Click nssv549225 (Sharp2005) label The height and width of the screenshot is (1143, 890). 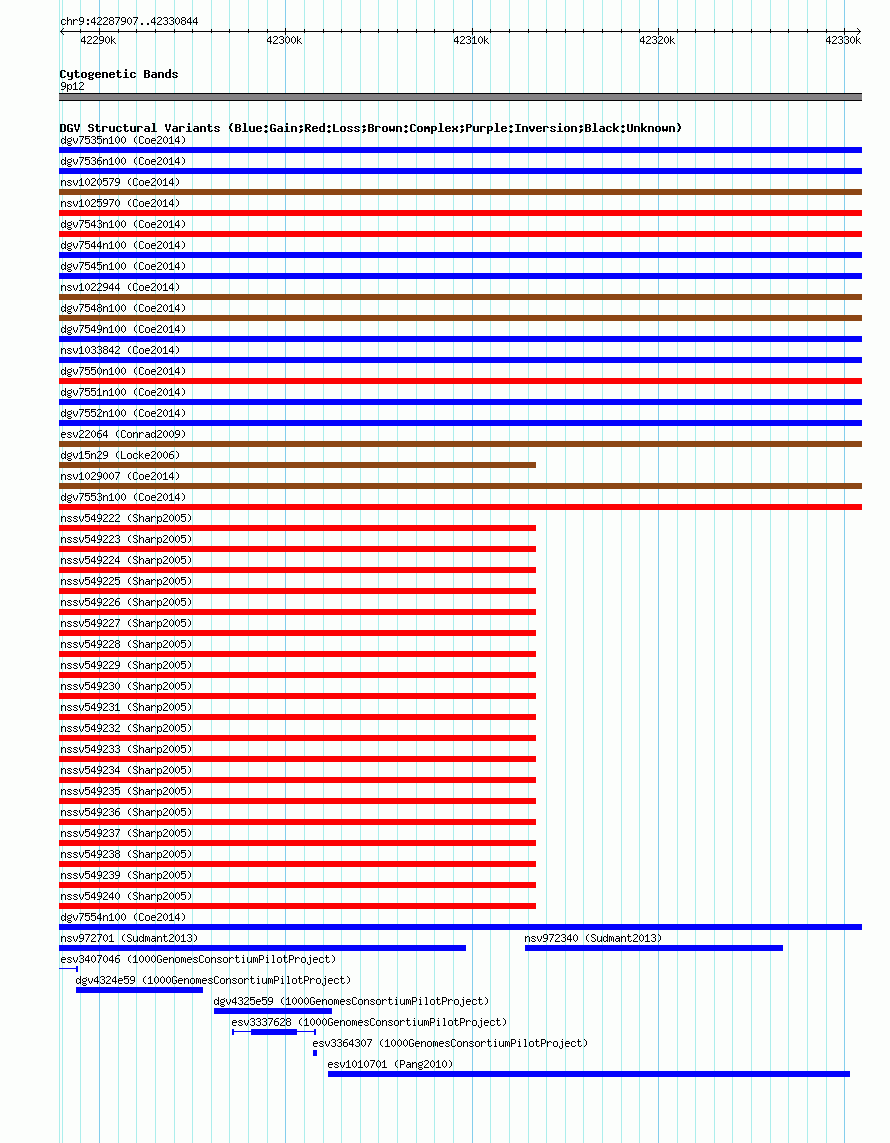pos(126,582)
